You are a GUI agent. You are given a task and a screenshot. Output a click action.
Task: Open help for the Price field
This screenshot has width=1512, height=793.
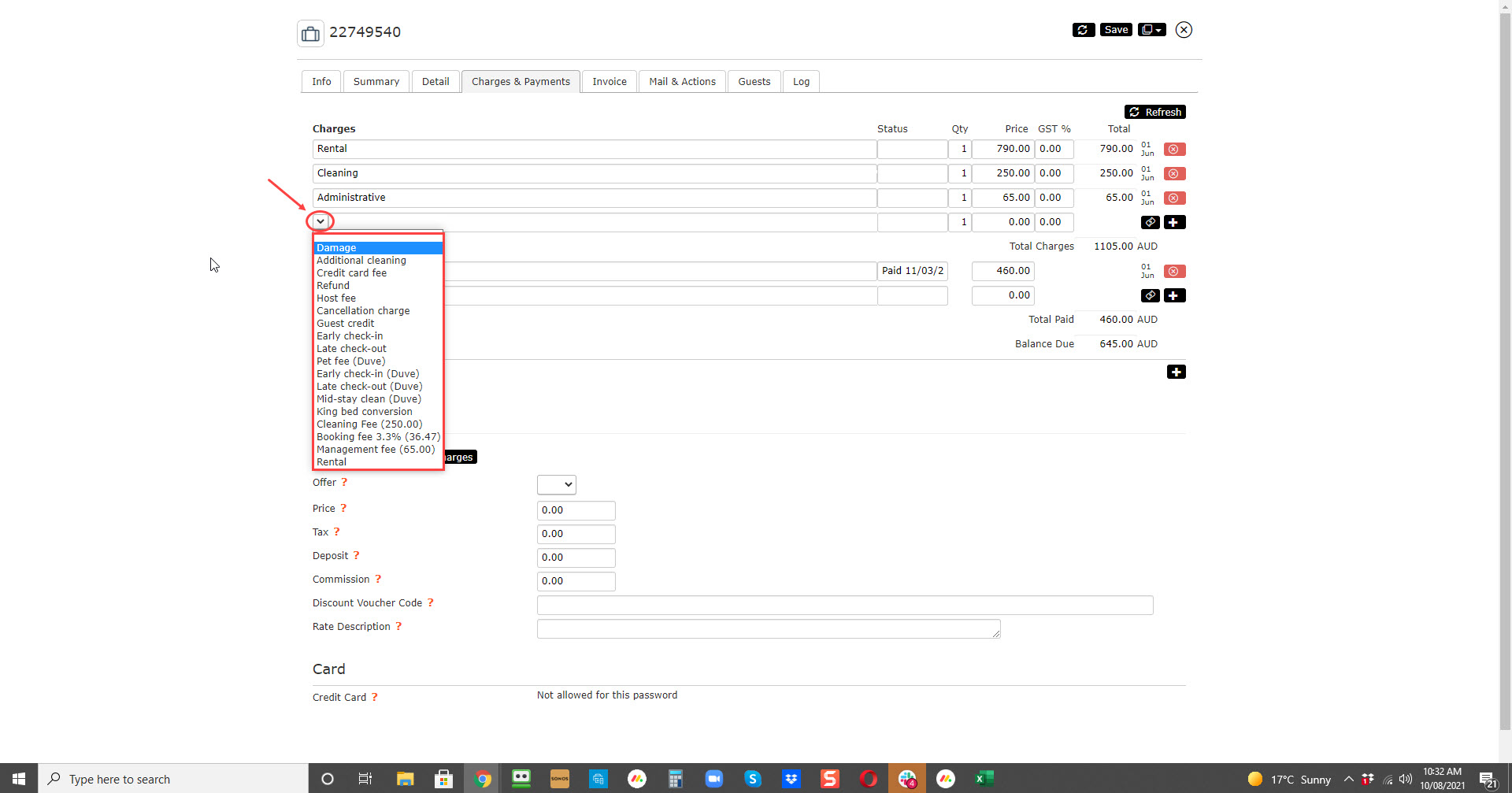click(x=343, y=508)
